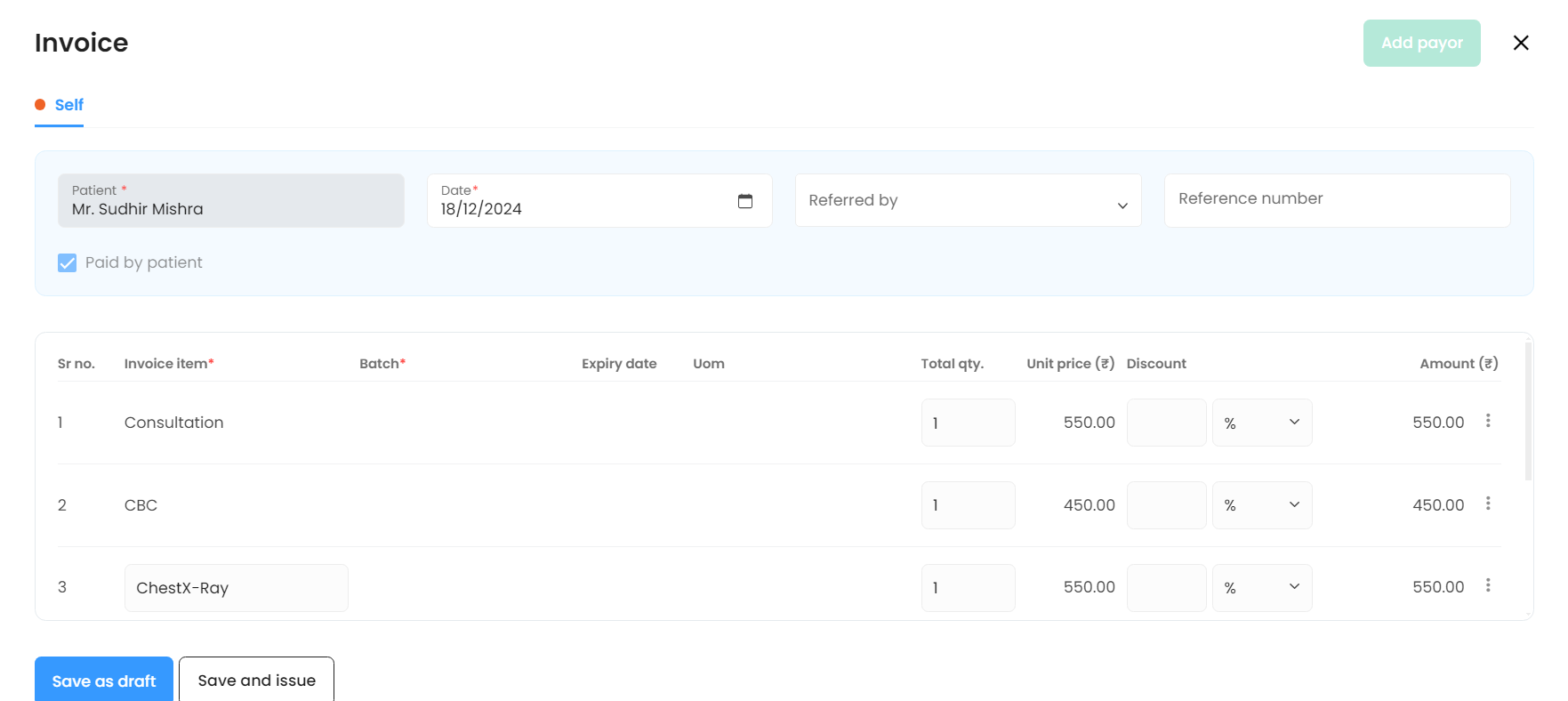Focus the Reference number input field
Screen dimensions: 1568x701
pyautogui.click(x=1337, y=200)
